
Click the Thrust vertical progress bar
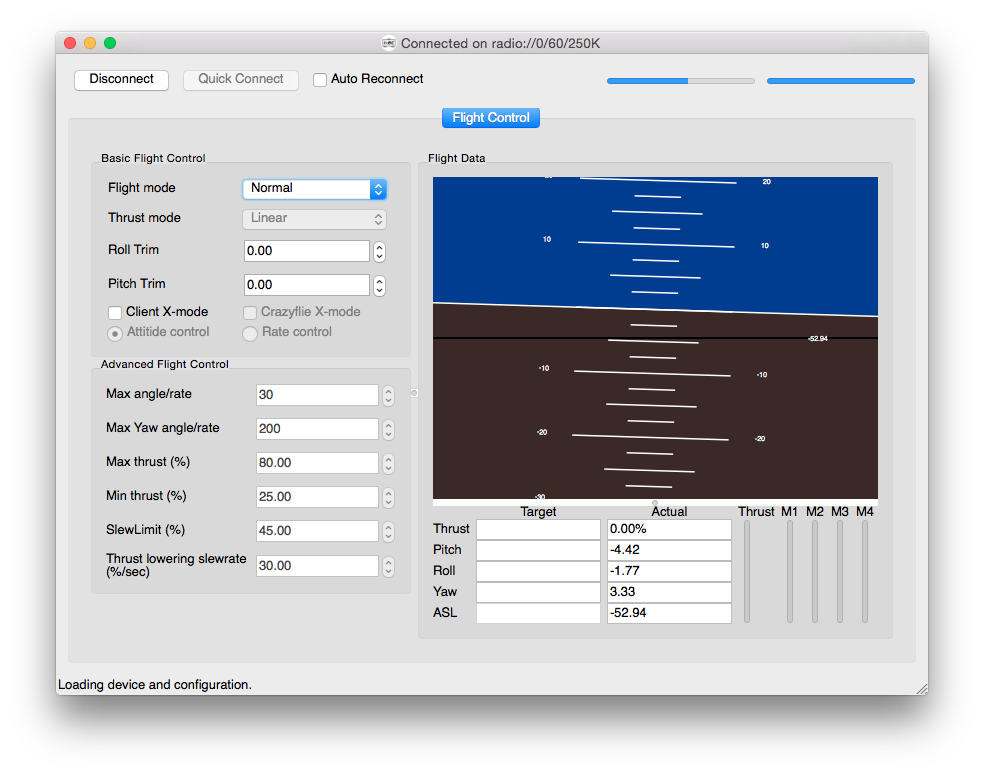(x=747, y=572)
